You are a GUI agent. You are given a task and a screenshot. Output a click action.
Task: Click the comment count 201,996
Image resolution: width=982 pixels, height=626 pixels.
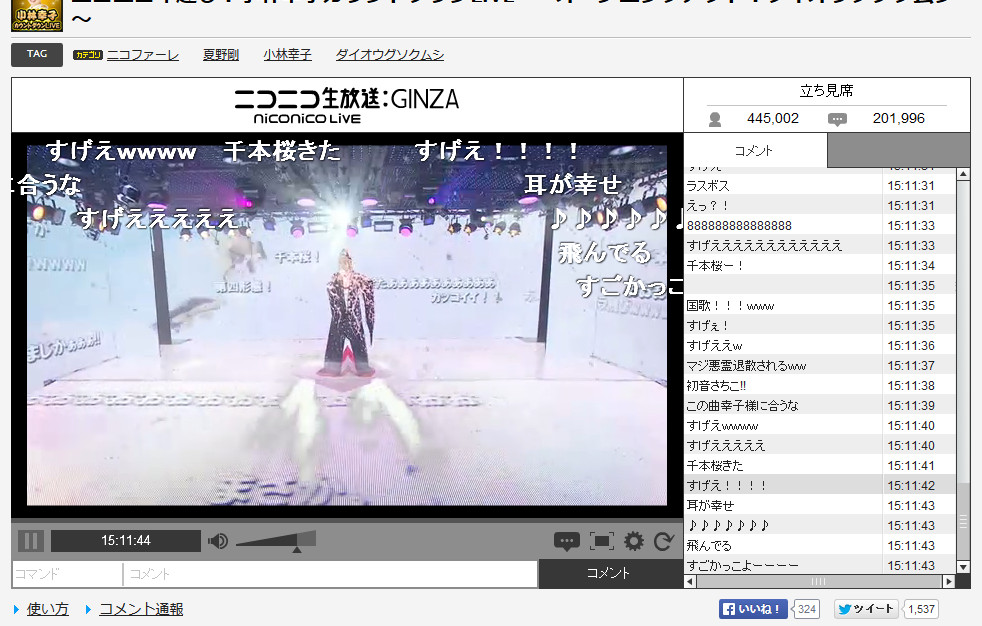(899, 118)
